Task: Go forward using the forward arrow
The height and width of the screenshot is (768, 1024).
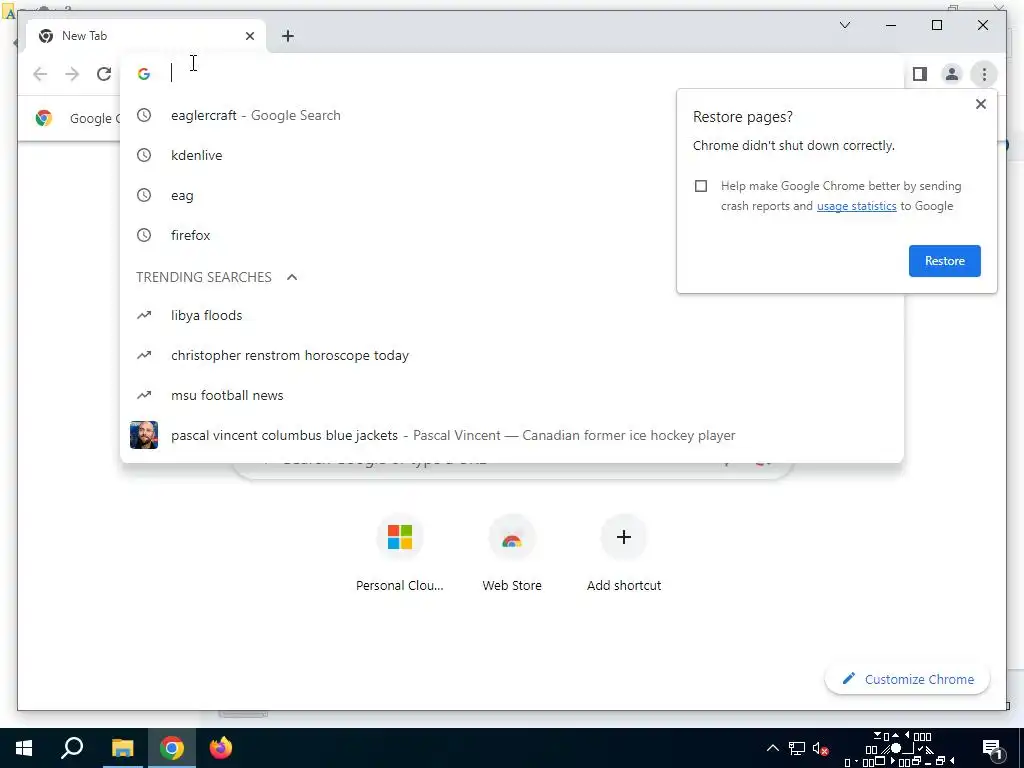Action: 72,74
